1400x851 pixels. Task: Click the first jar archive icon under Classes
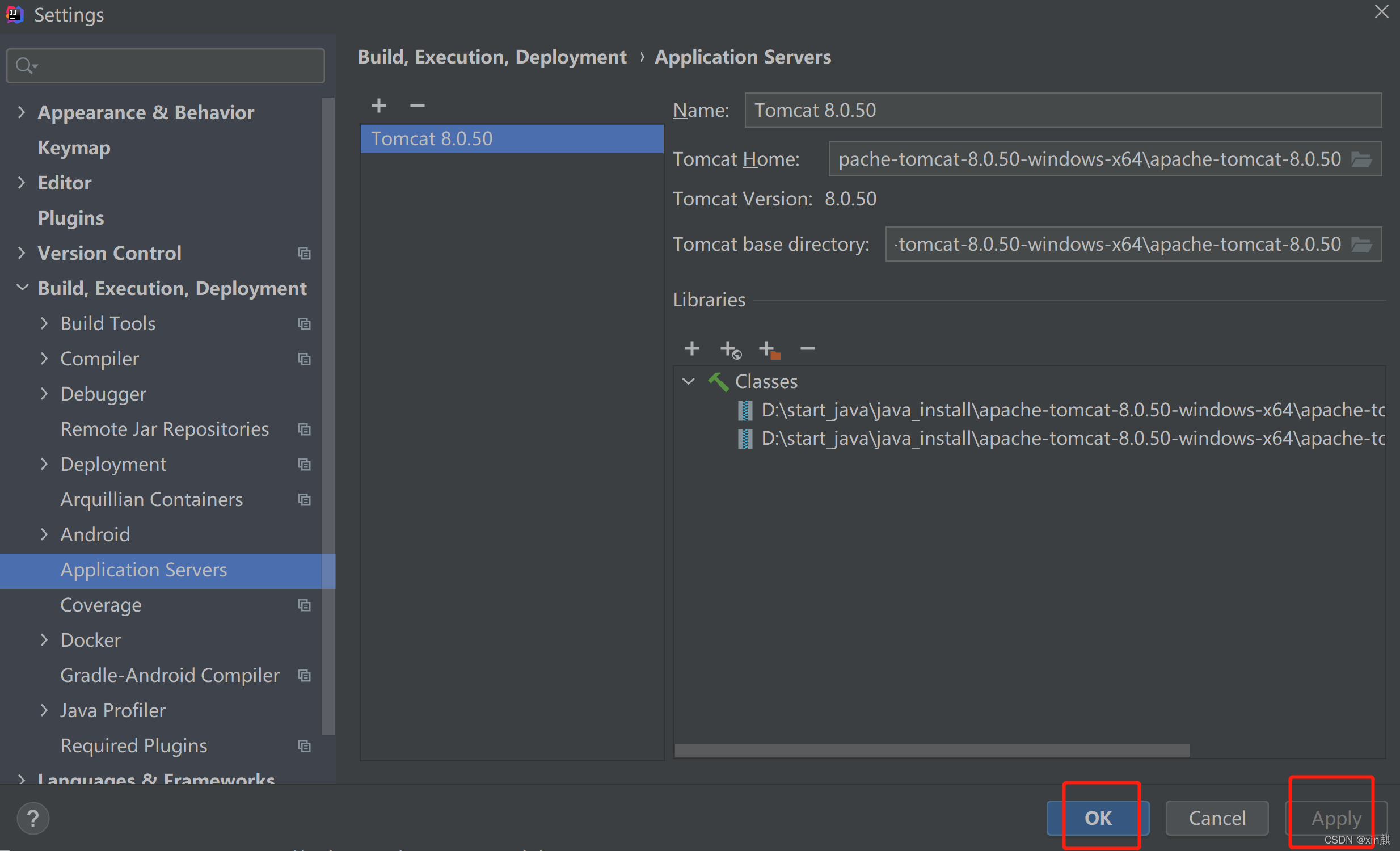point(745,410)
